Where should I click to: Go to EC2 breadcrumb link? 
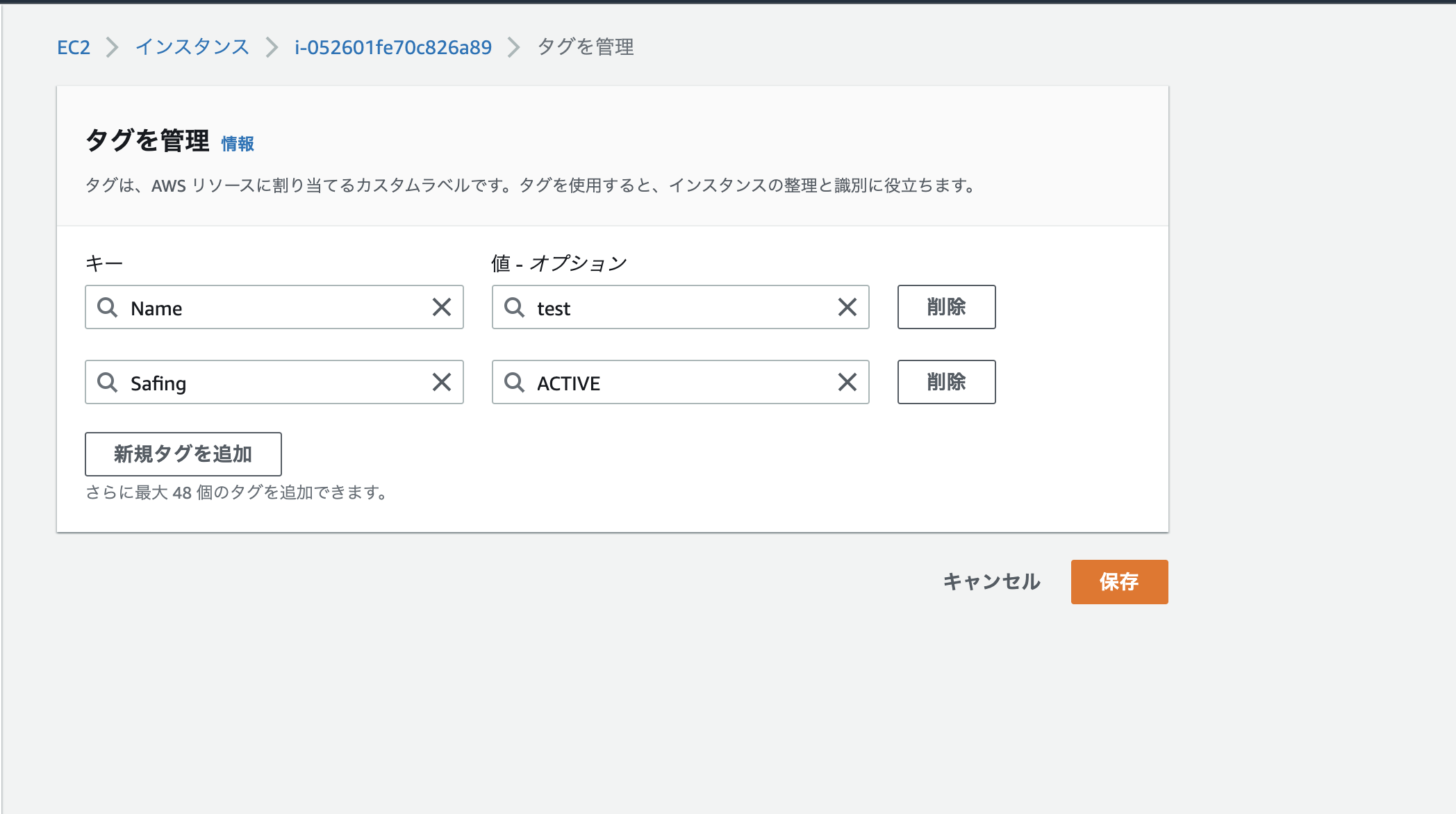[74, 47]
